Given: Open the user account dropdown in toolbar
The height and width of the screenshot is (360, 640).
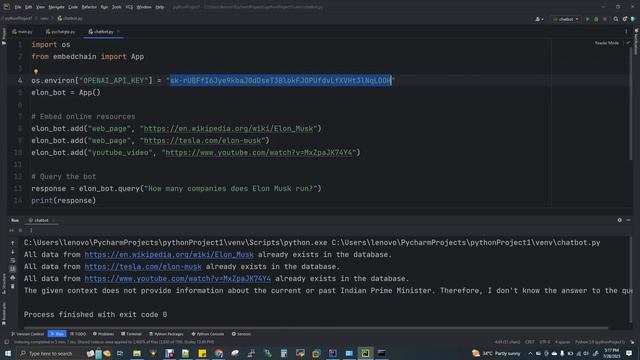Looking at the screenshot, I should click(539, 19).
